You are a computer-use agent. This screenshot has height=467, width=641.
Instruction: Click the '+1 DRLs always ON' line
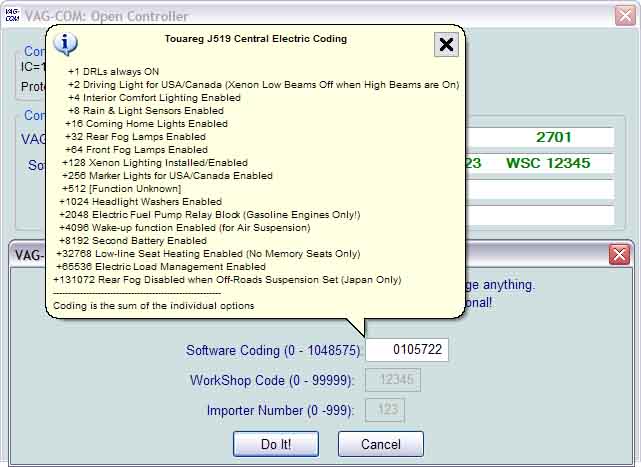coord(114,72)
